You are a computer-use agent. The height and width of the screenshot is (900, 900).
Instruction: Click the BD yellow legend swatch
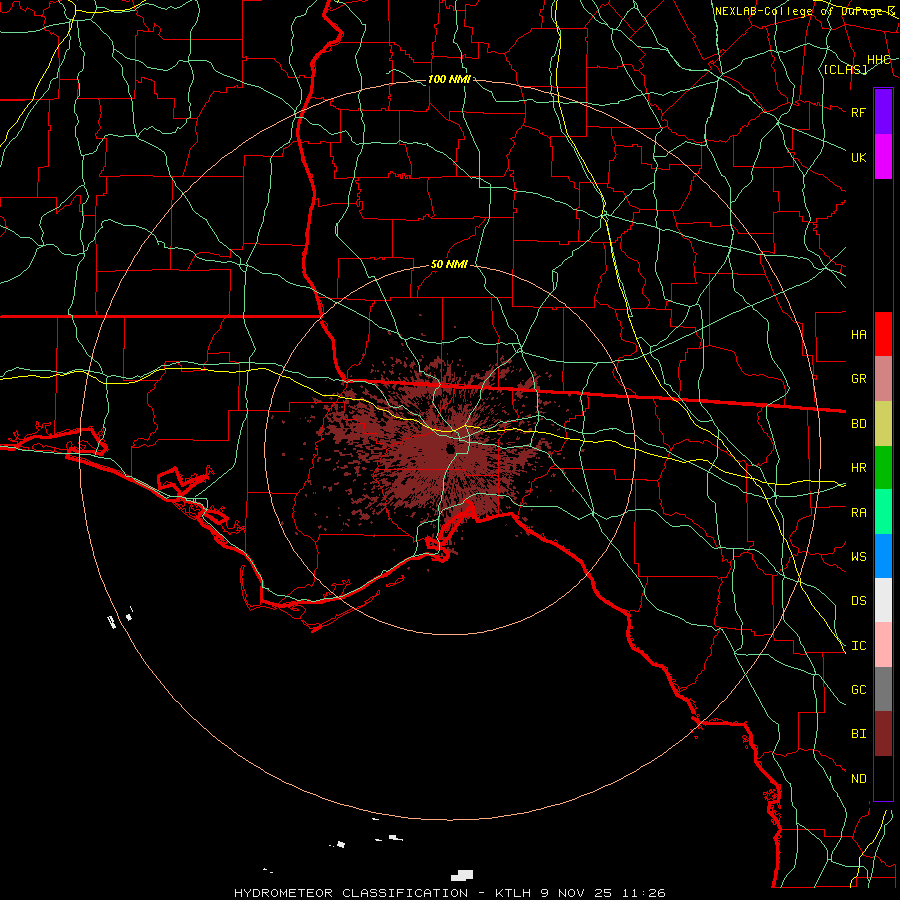(x=883, y=423)
